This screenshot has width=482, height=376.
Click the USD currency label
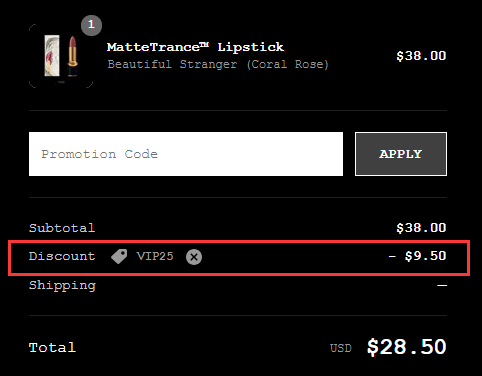(341, 348)
